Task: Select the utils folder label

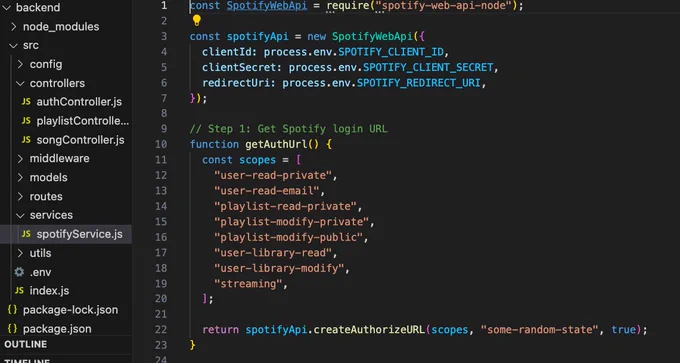Action: click(x=40, y=253)
